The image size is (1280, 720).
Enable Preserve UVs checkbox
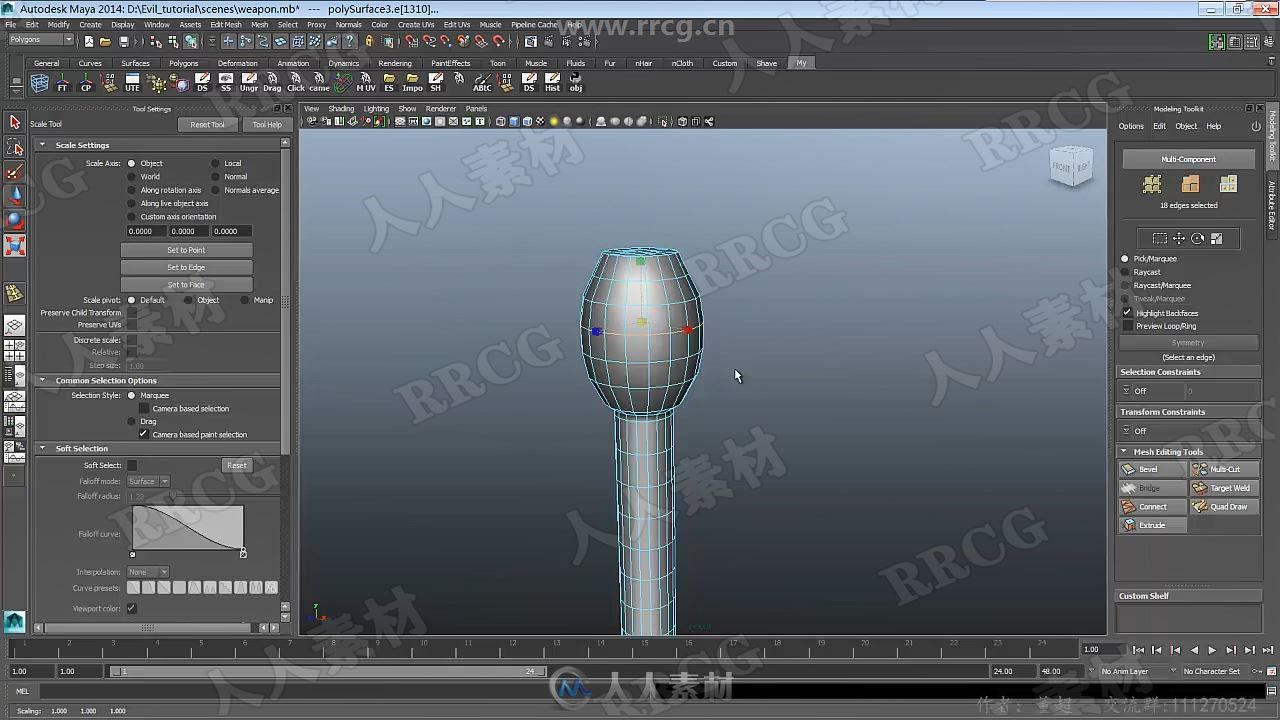click(x=131, y=325)
